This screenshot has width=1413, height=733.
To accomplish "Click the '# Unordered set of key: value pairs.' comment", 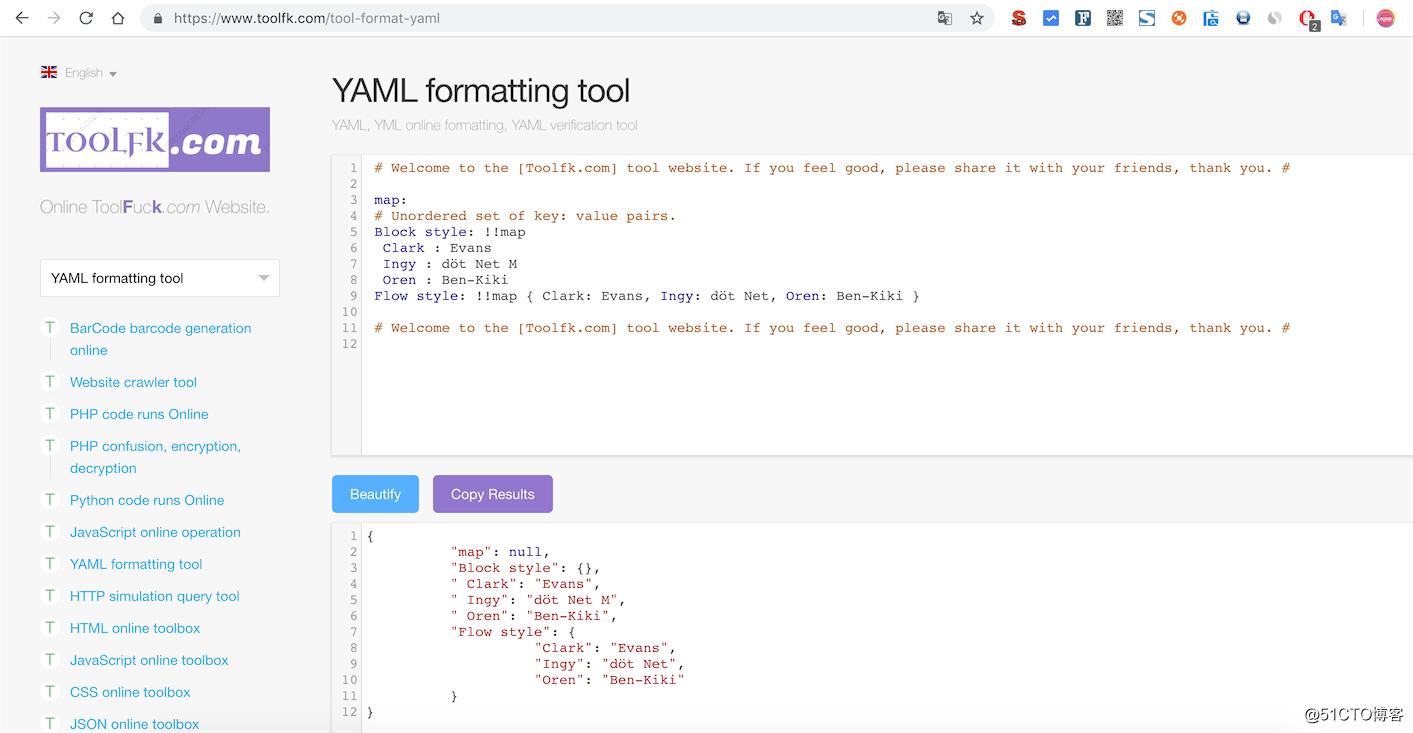I will pos(525,216).
